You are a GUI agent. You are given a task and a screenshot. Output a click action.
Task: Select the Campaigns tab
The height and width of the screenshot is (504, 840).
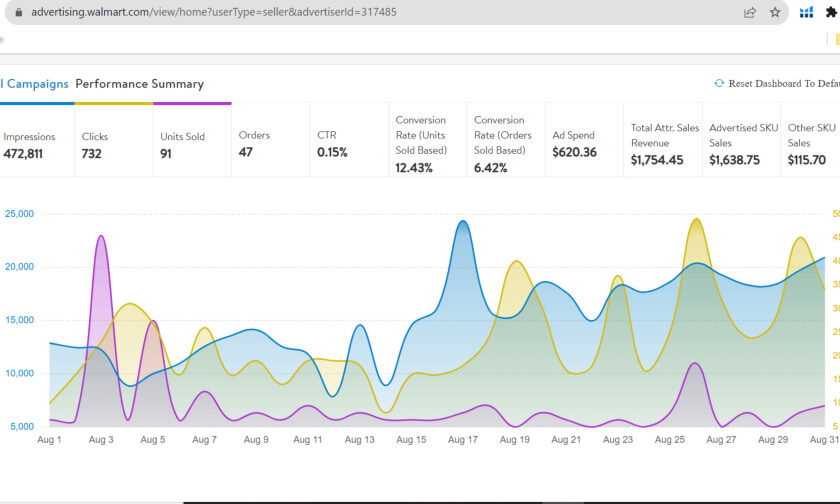click(36, 84)
